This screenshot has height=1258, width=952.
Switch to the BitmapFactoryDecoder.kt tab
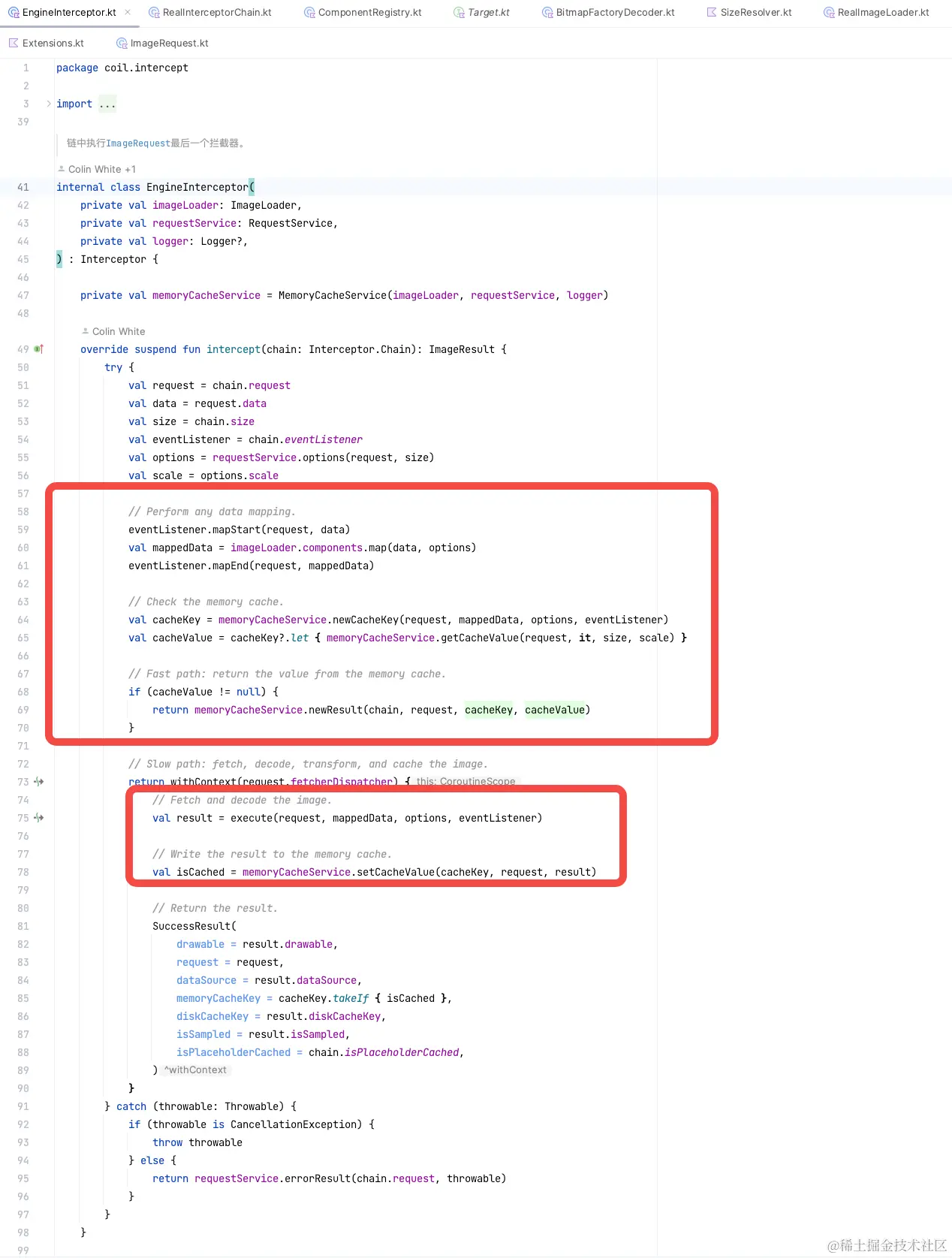(x=608, y=13)
